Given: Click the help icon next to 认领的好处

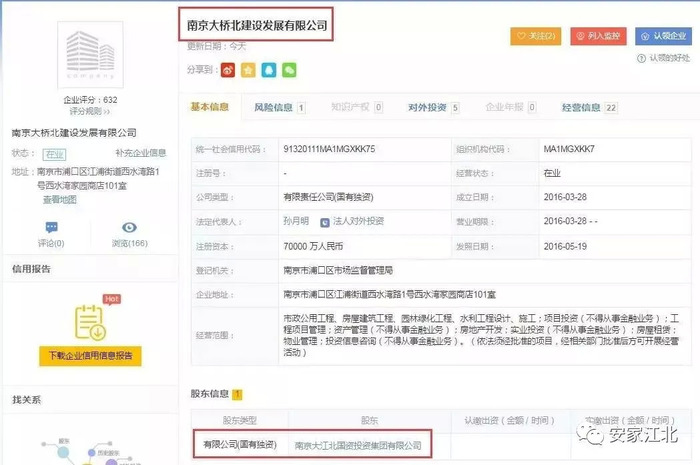Looking at the screenshot, I should click(x=641, y=58).
